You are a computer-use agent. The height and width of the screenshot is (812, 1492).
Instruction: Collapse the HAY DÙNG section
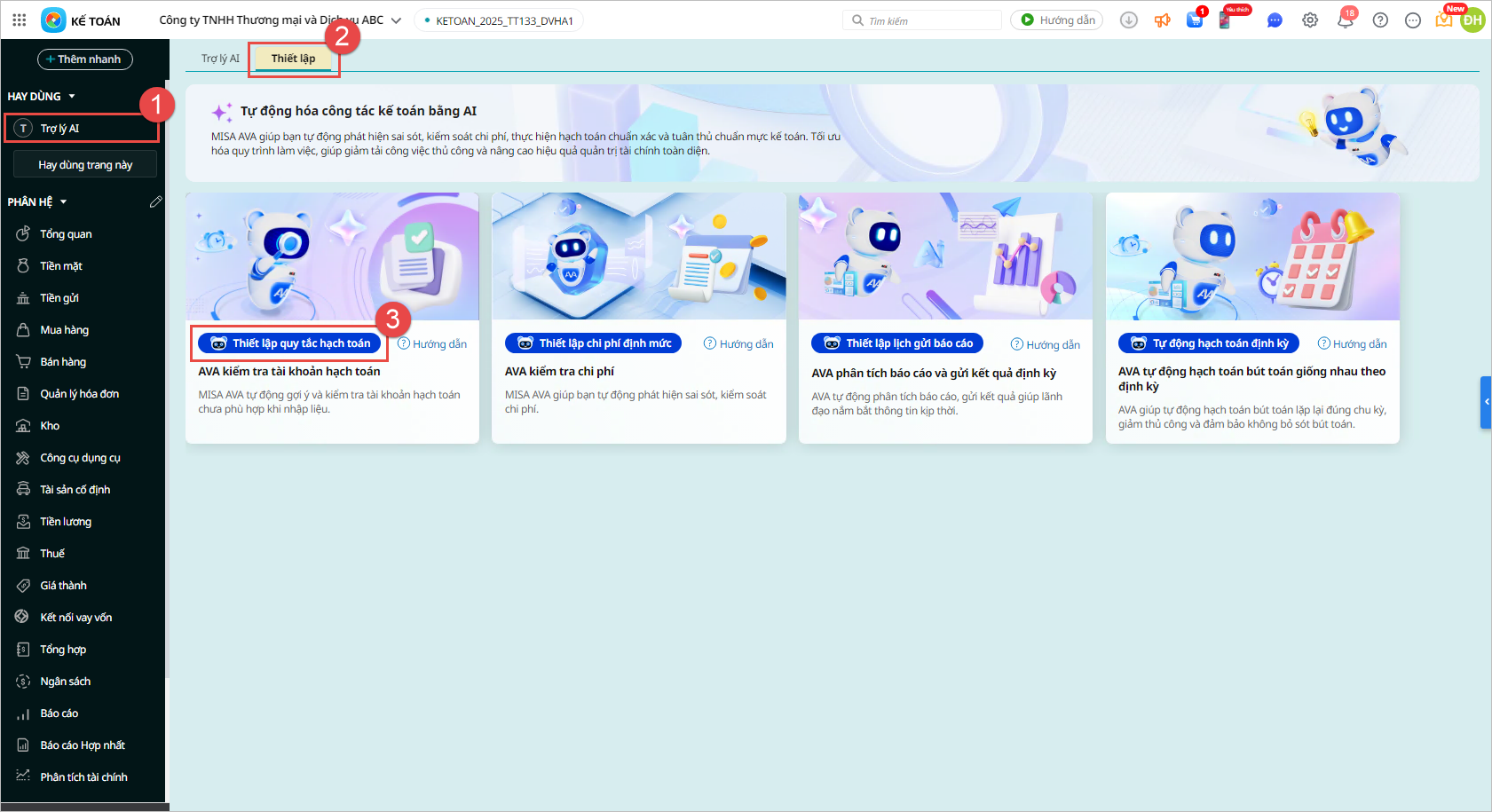click(72, 96)
